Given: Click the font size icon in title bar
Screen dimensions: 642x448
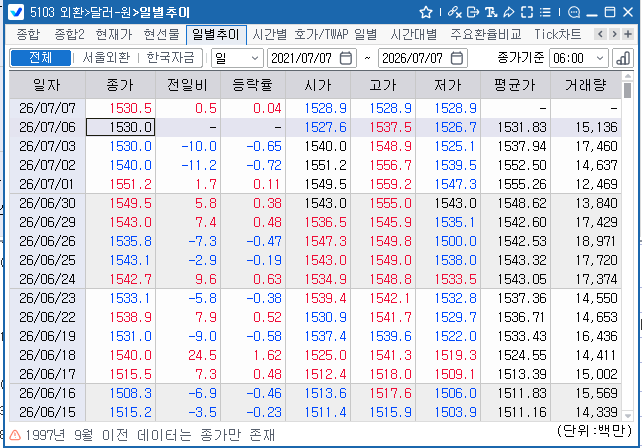Looking at the screenshot, I should pos(491,12).
